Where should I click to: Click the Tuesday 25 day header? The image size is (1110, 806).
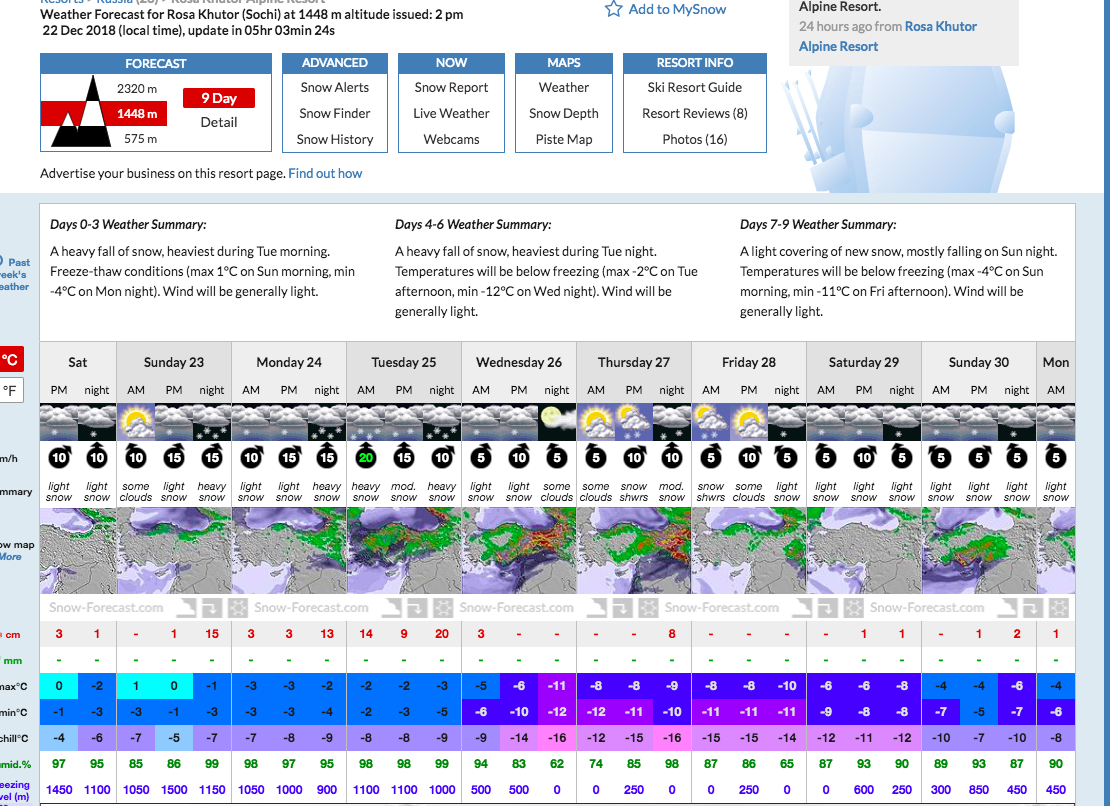[404, 362]
